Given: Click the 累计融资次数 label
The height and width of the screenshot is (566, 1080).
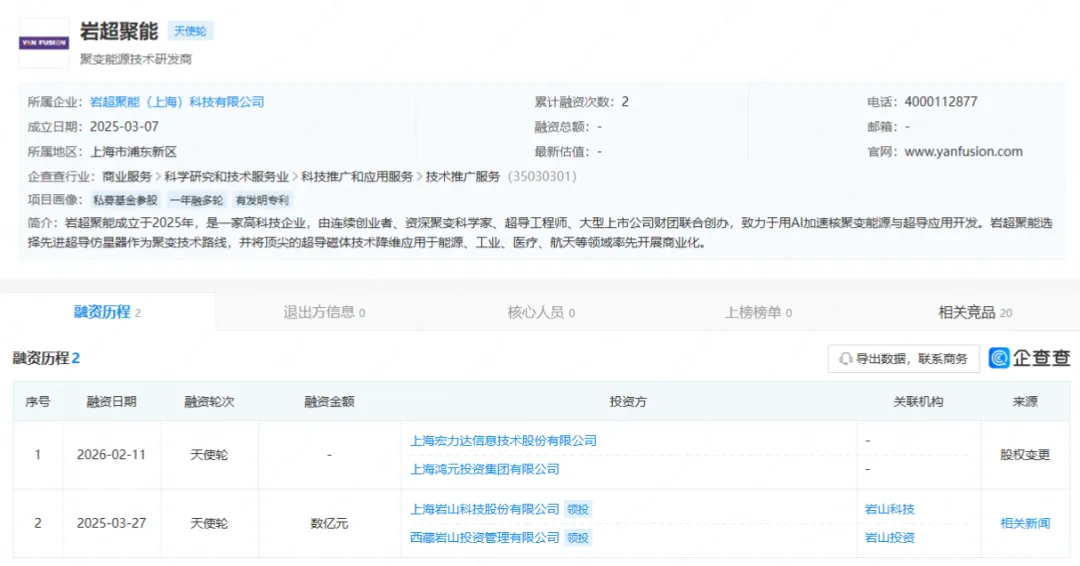Looking at the screenshot, I should pyautogui.click(x=574, y=102).
